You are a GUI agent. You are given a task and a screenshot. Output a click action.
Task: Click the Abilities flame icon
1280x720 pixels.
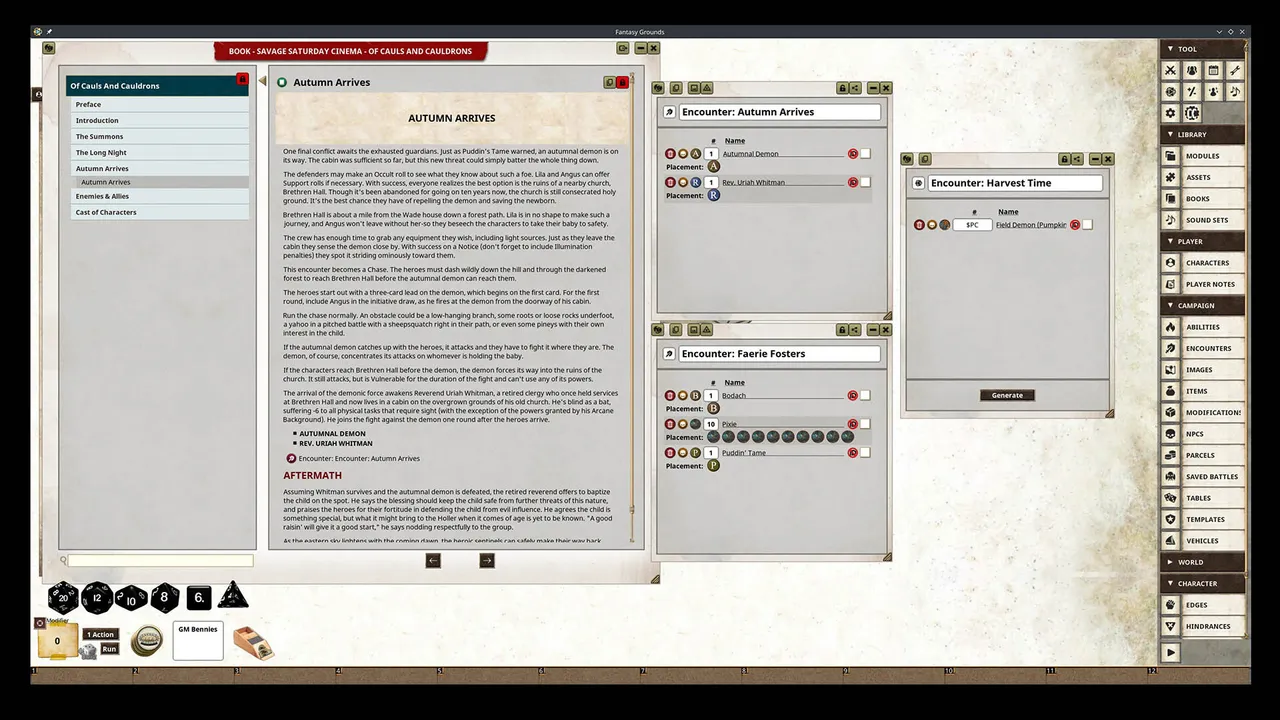tap(1171, 327)
